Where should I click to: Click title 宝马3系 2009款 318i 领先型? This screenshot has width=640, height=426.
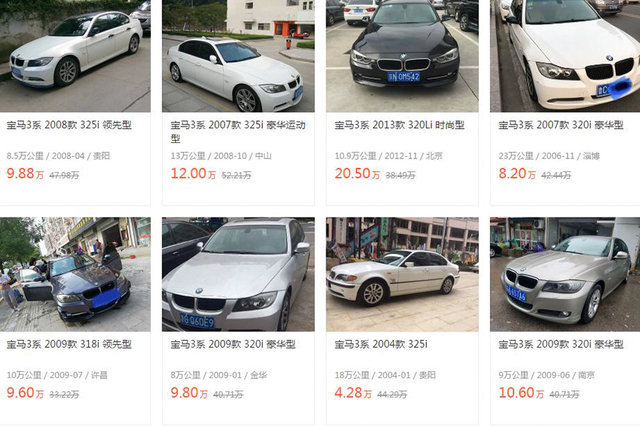click(x=69, y=344)
